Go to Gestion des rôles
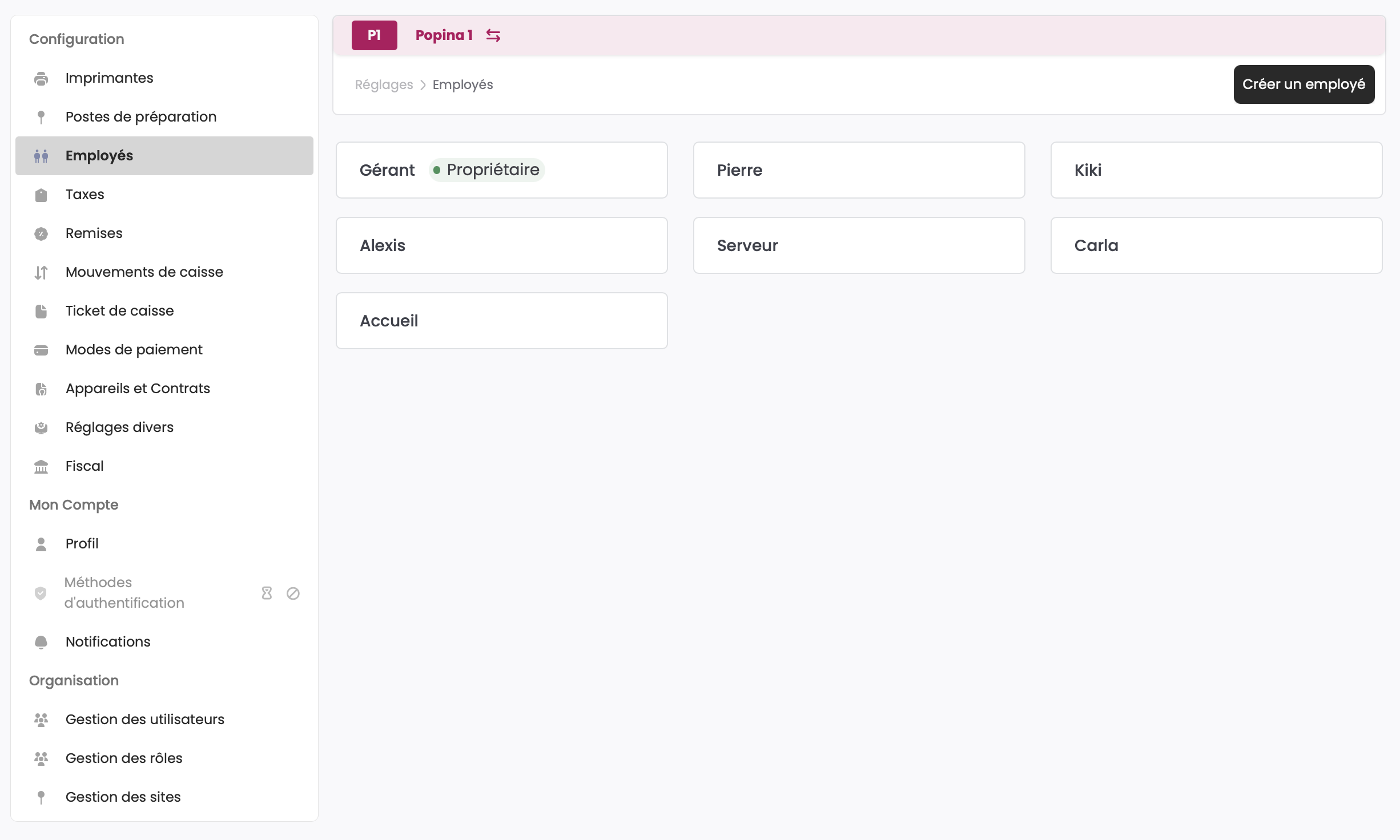Viewport: 1400px width, 840px height. [x=124, y=758]
